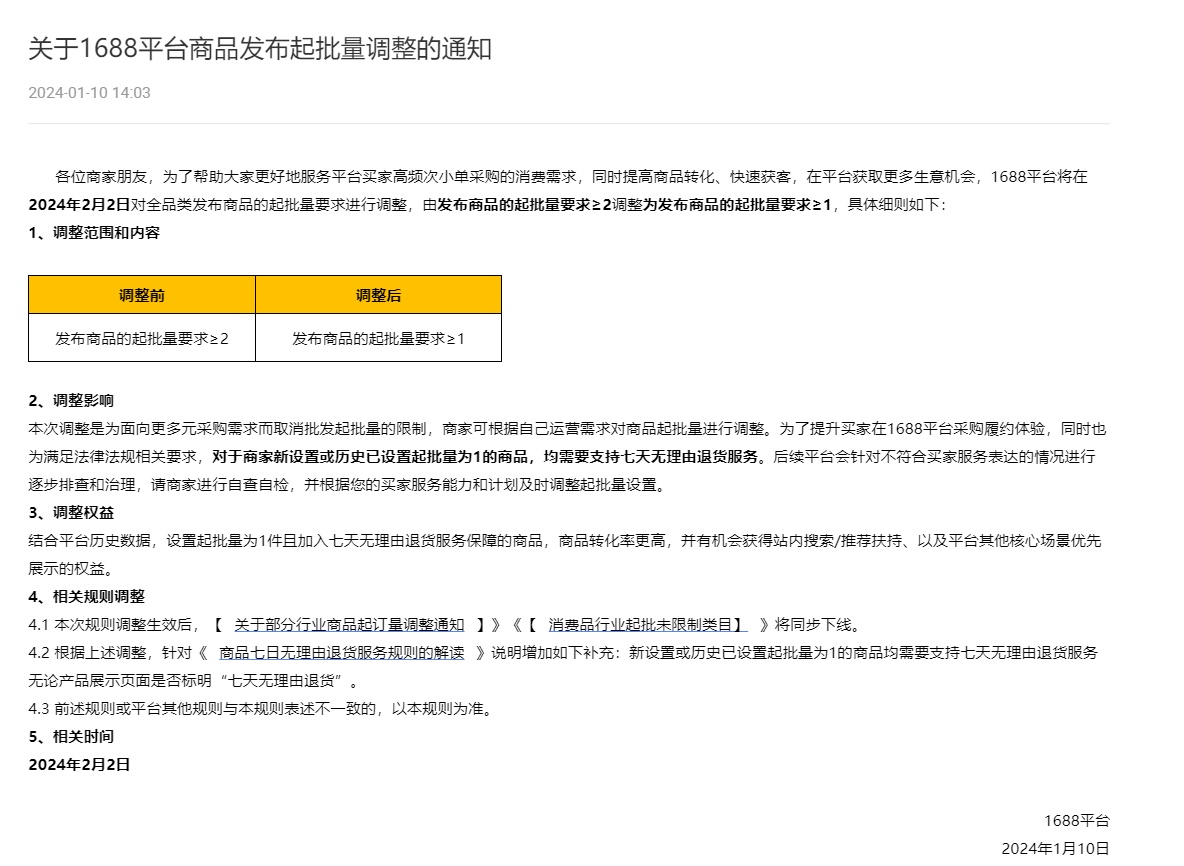Select the heading 2、调整影响
This screenshot has width=1184, height=866.
pyautogui.click(x=71, y=400)
